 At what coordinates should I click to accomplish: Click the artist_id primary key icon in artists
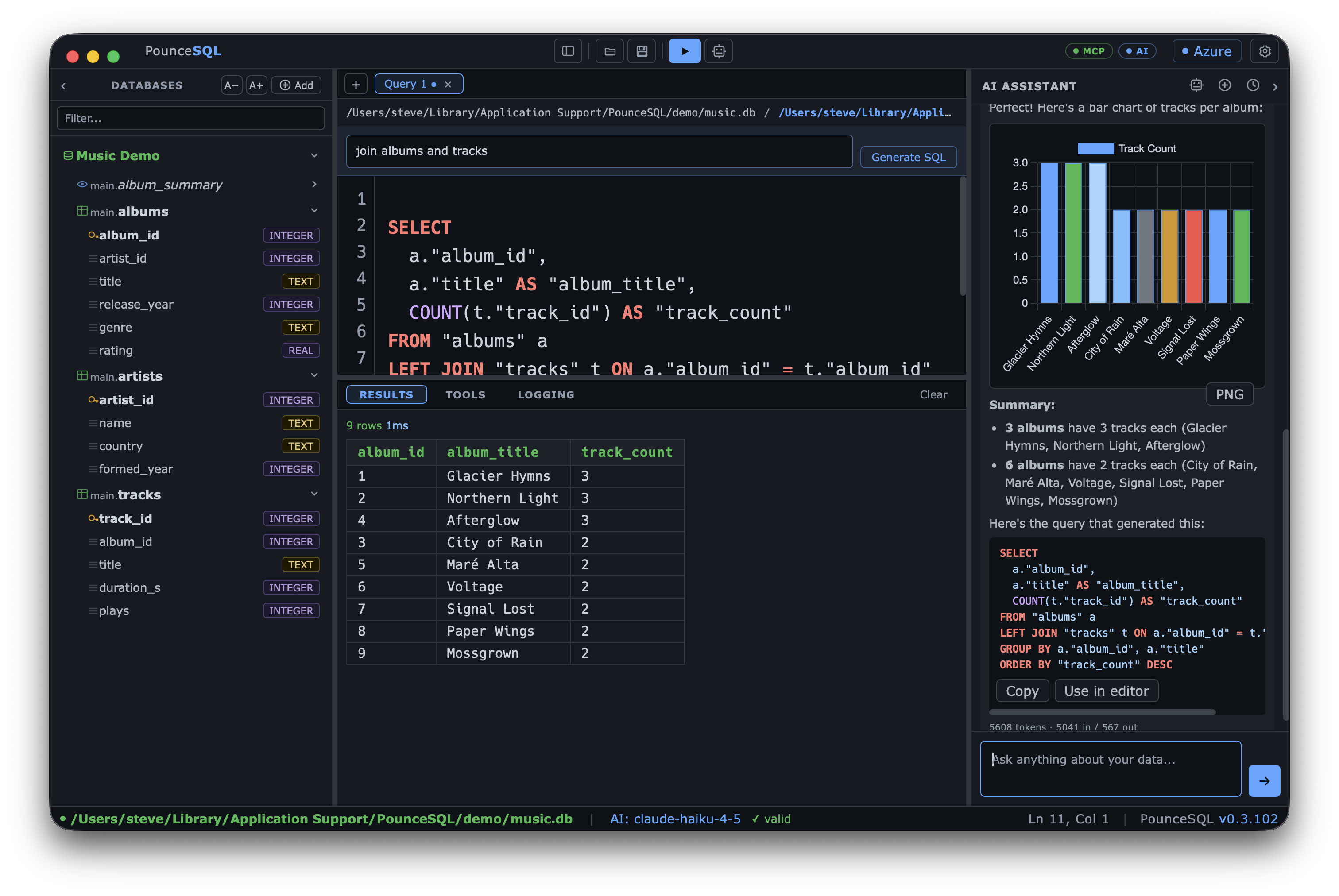[93, 399]
